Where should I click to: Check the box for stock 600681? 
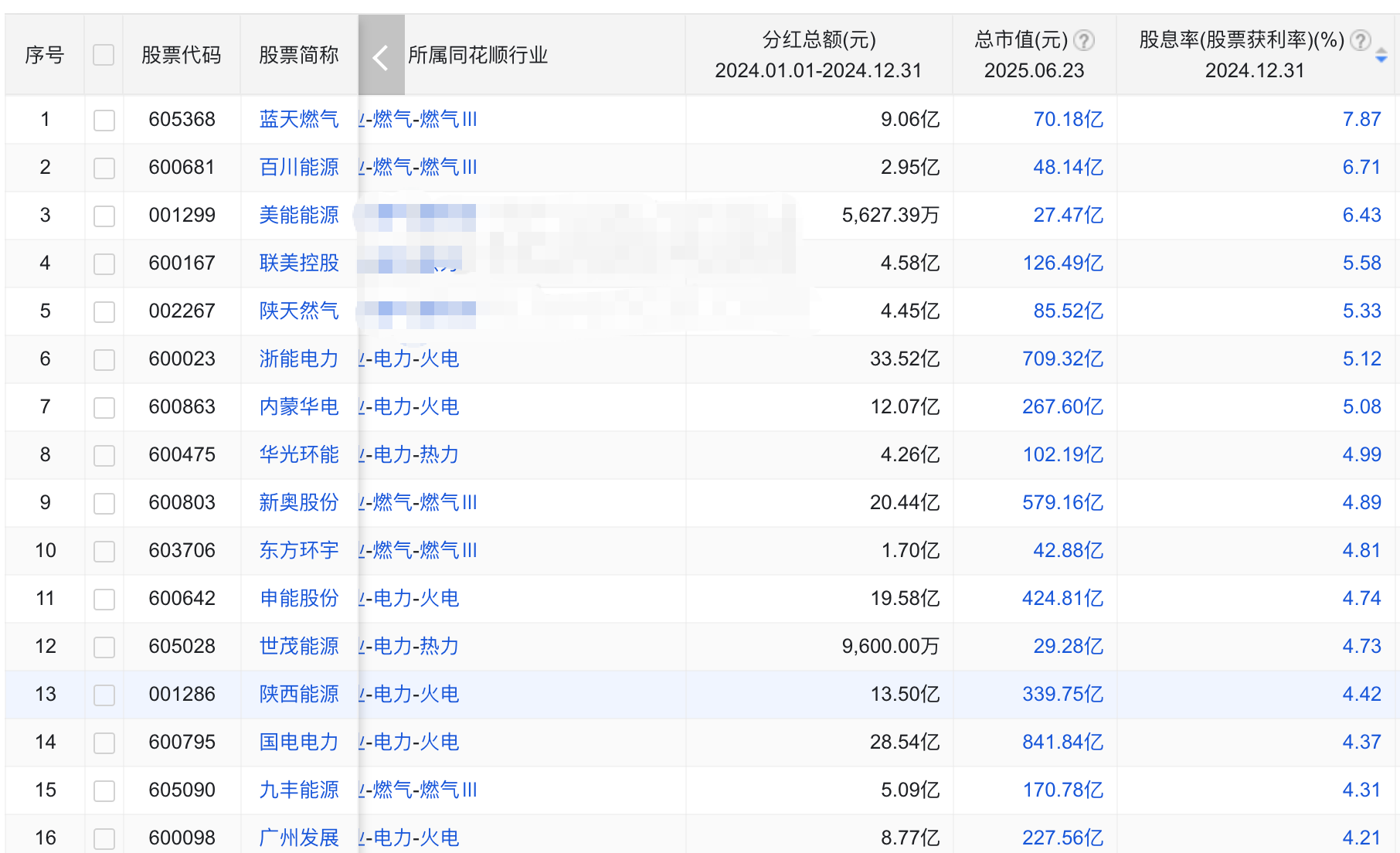click(x=104, y=168)
